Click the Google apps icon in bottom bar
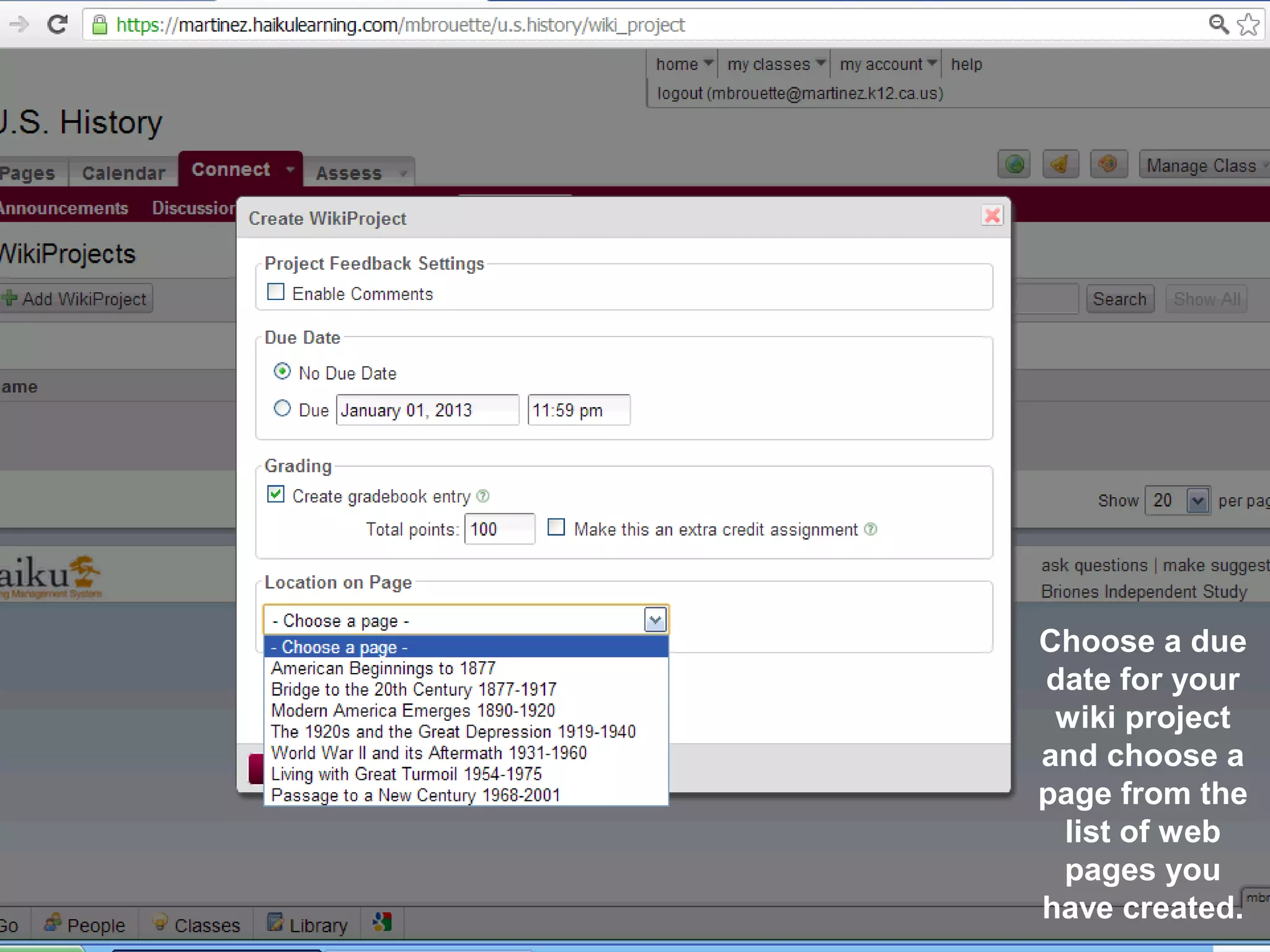The width and height of the screenshot is (1270, 952). pos(382,922)
